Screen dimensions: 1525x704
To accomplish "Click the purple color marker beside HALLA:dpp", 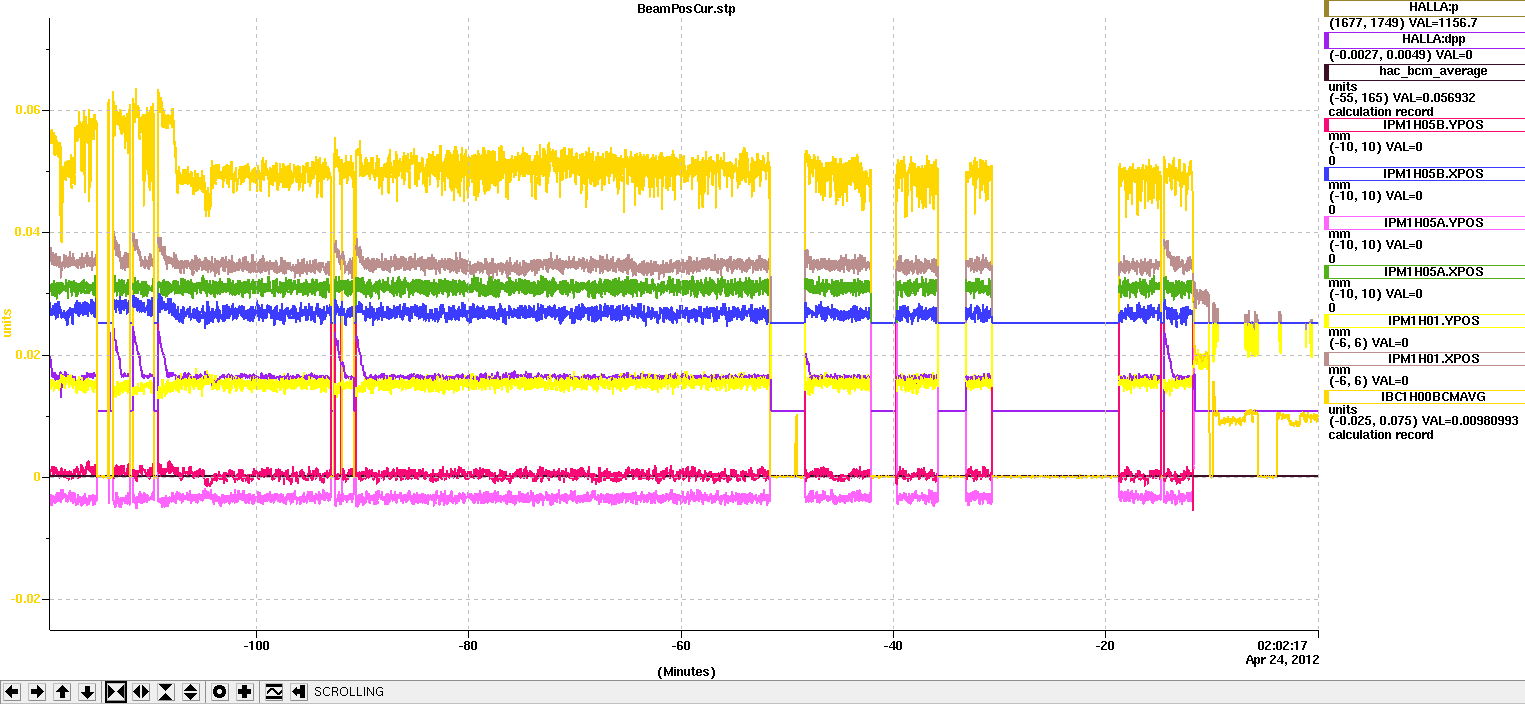I will 1326,39.
